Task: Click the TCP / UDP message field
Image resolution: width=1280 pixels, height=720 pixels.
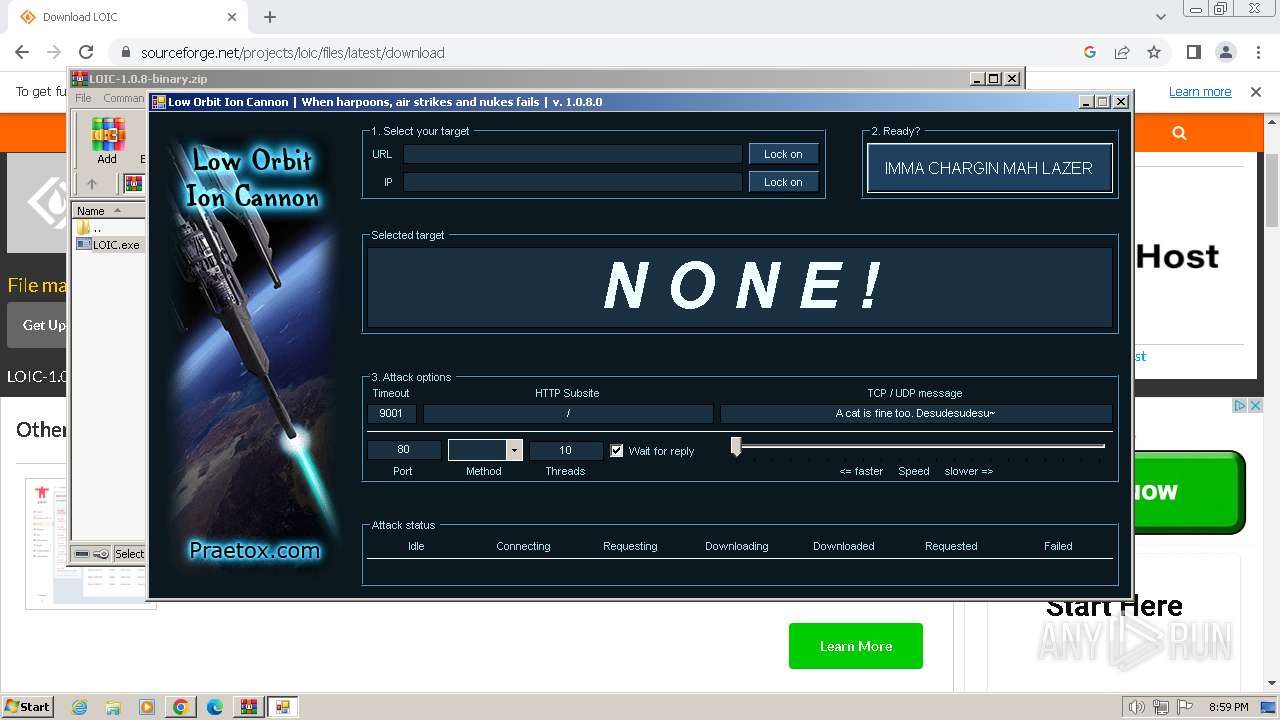Action: (916, 413)
